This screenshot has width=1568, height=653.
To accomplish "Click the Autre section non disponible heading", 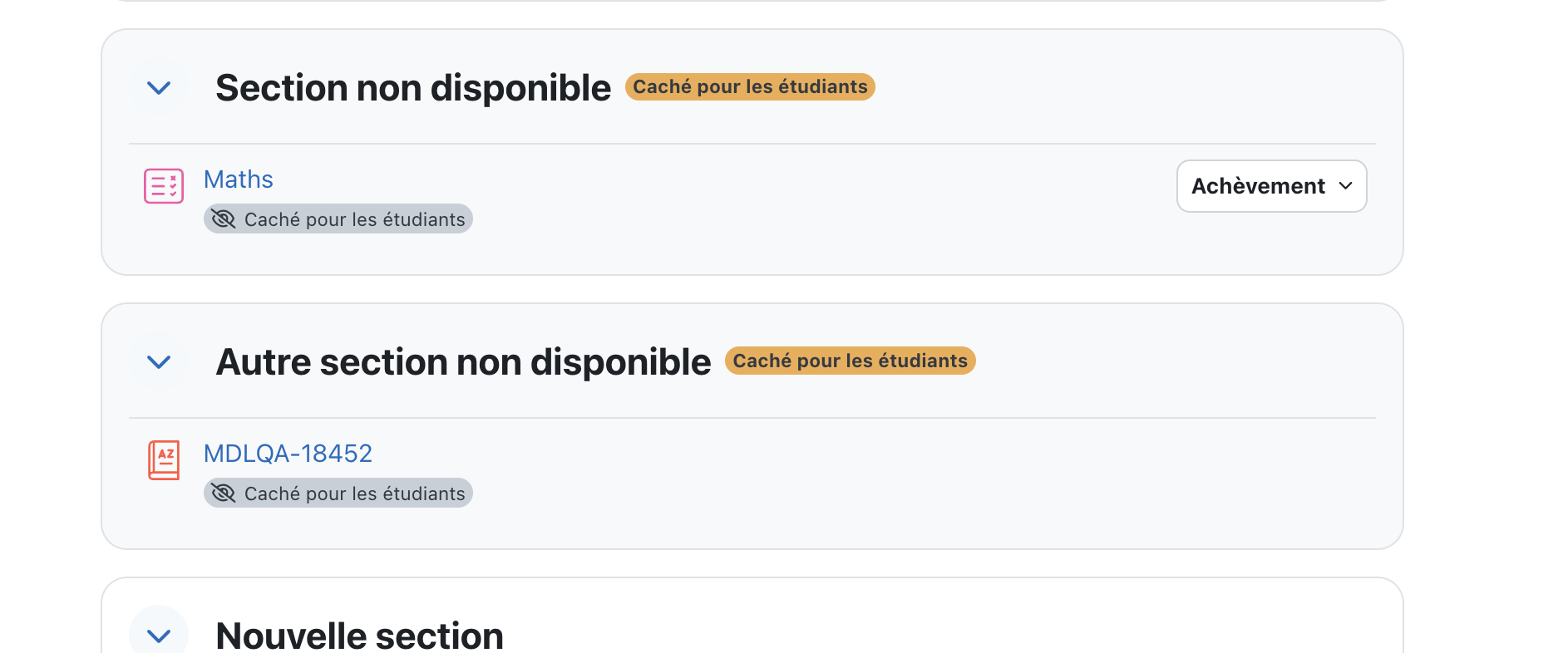I will coord(463,361).
